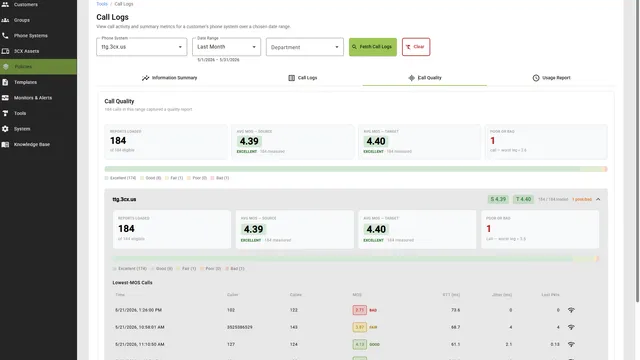Click the '5/21/2026, 10:58:01 AM' row time
The image size is (640, 360).
[x=140, y=327]
